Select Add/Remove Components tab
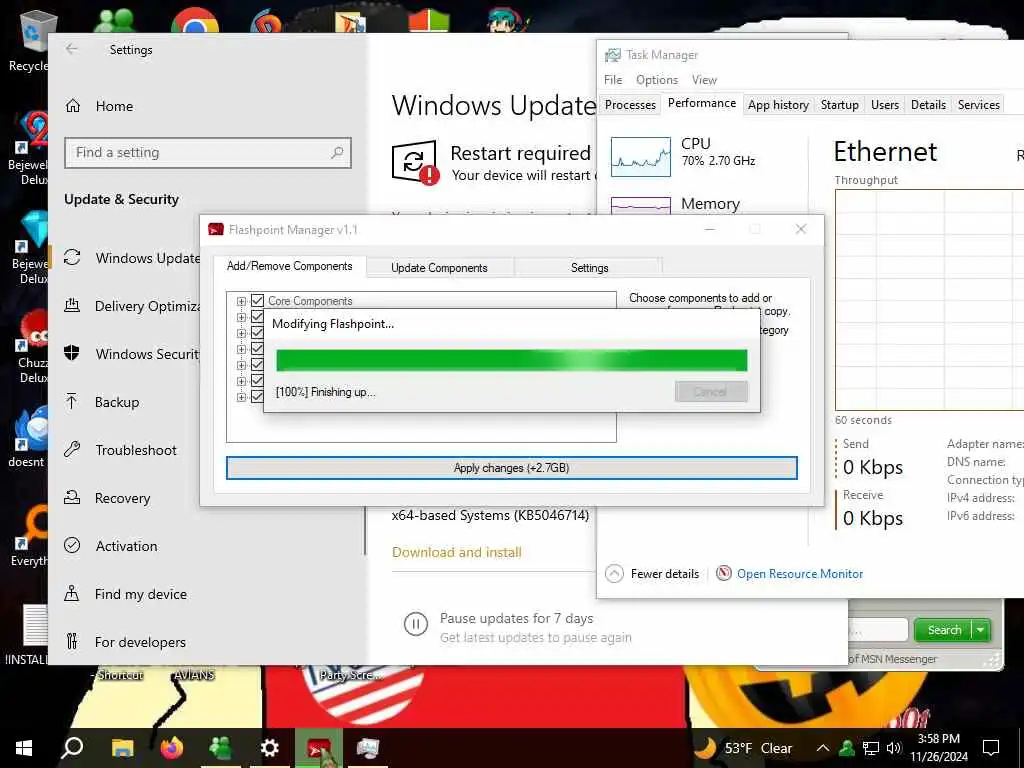This screenshot has height=768, width=1024. [x=290, y=266]
